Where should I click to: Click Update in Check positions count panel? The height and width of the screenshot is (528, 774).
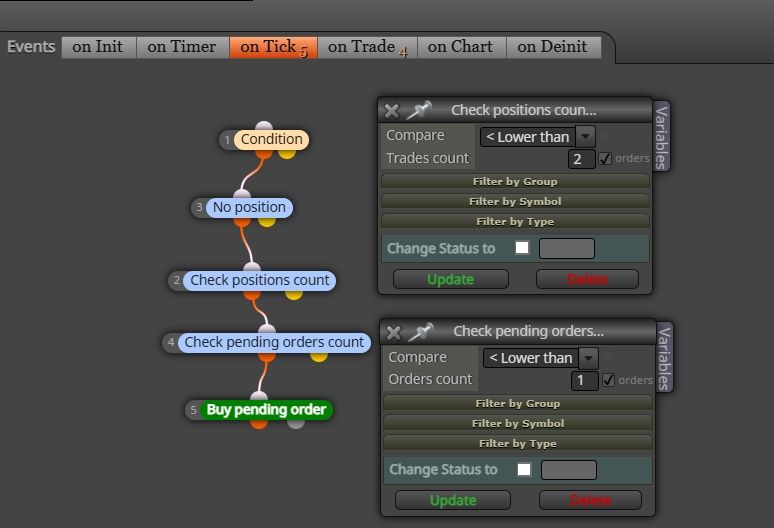pos(451,279)
